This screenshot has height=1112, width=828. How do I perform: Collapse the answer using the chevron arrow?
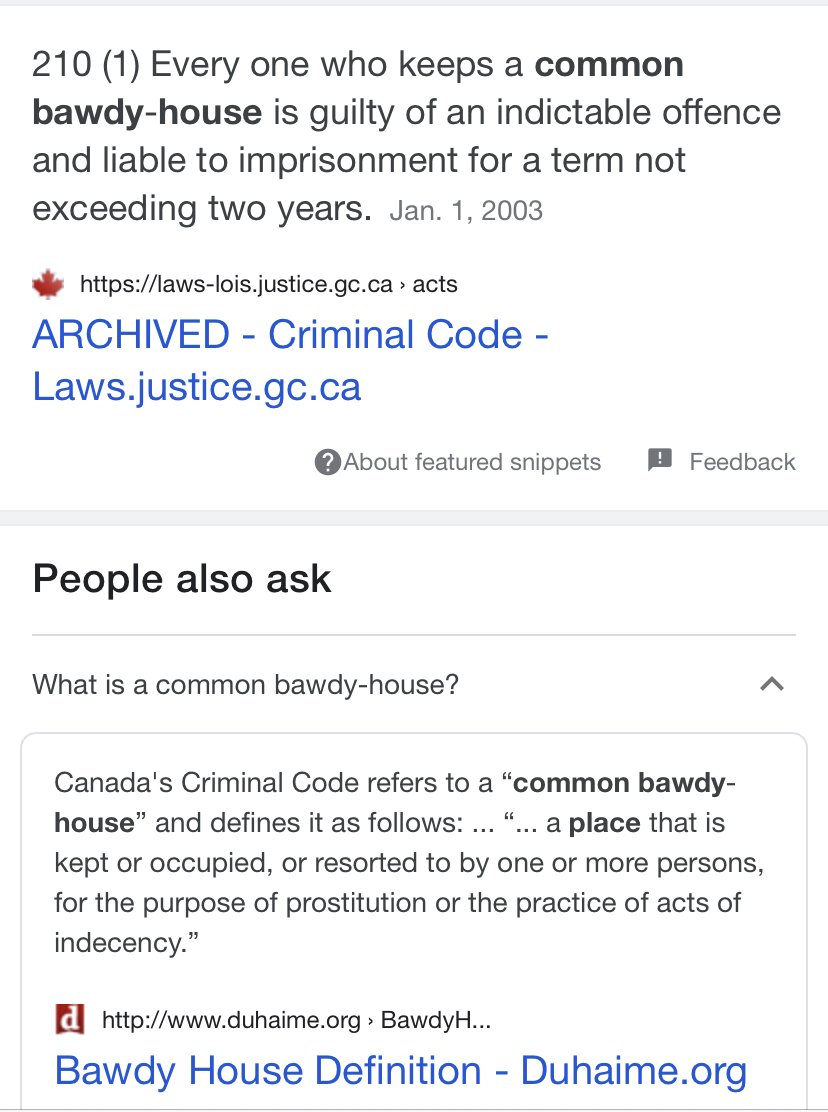pos(771,685)
